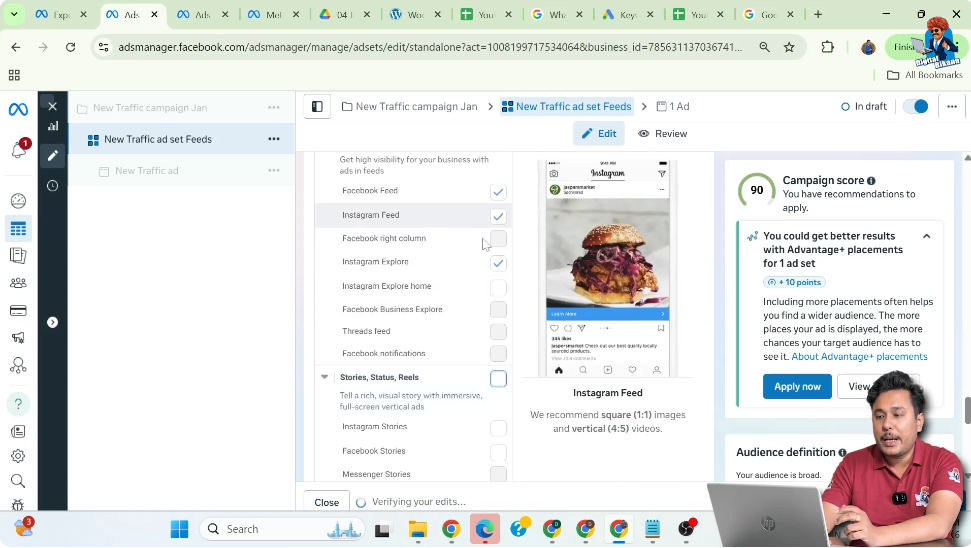Viewport: 971px width, 548px height.
Task: Open Windows Start button
Action: [180, 529]
